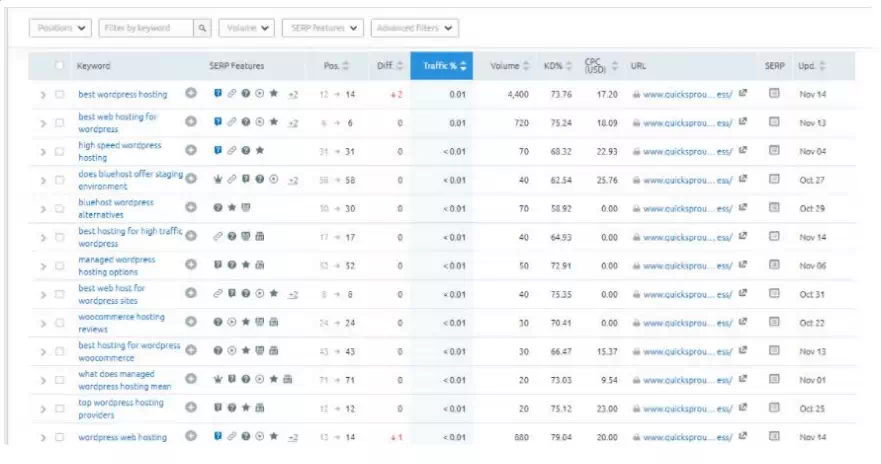Screen dimensions: 881x464
Task: Click the search magnifier in keyword filter
Action: click(x=202, y=29)
